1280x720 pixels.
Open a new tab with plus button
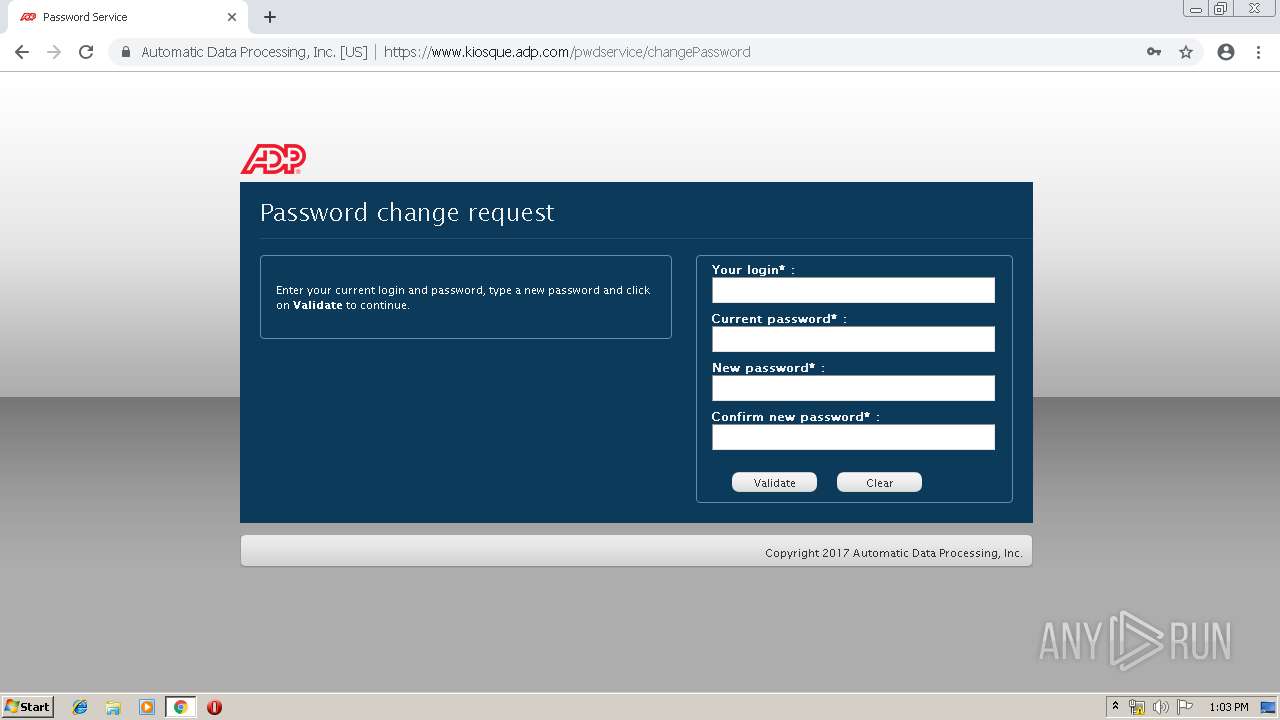[x=270, y=17]
